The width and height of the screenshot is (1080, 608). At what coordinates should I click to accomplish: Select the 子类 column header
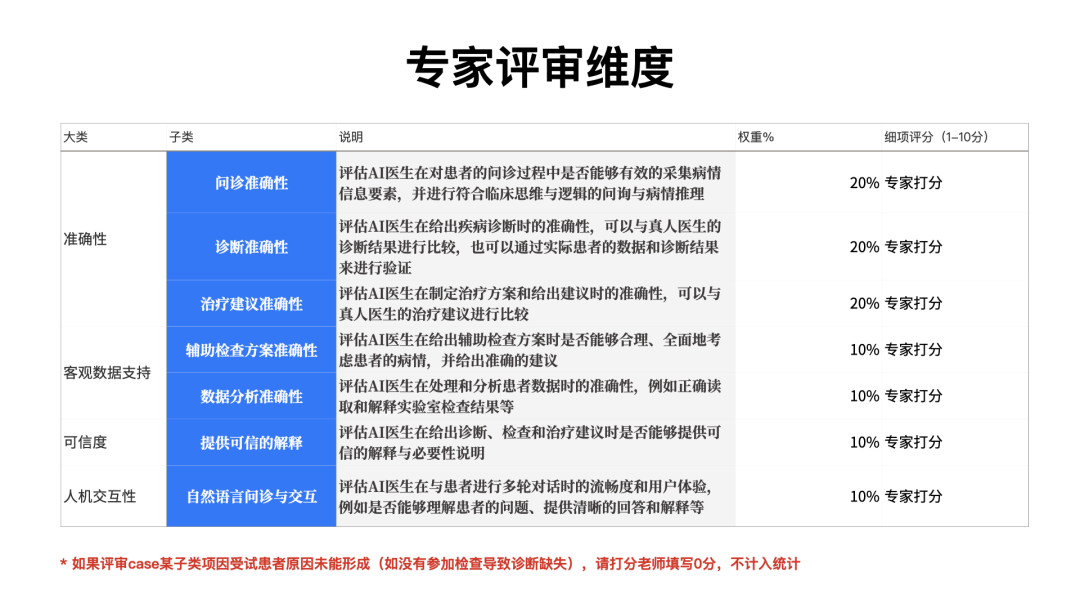click(x=181, y=137)
